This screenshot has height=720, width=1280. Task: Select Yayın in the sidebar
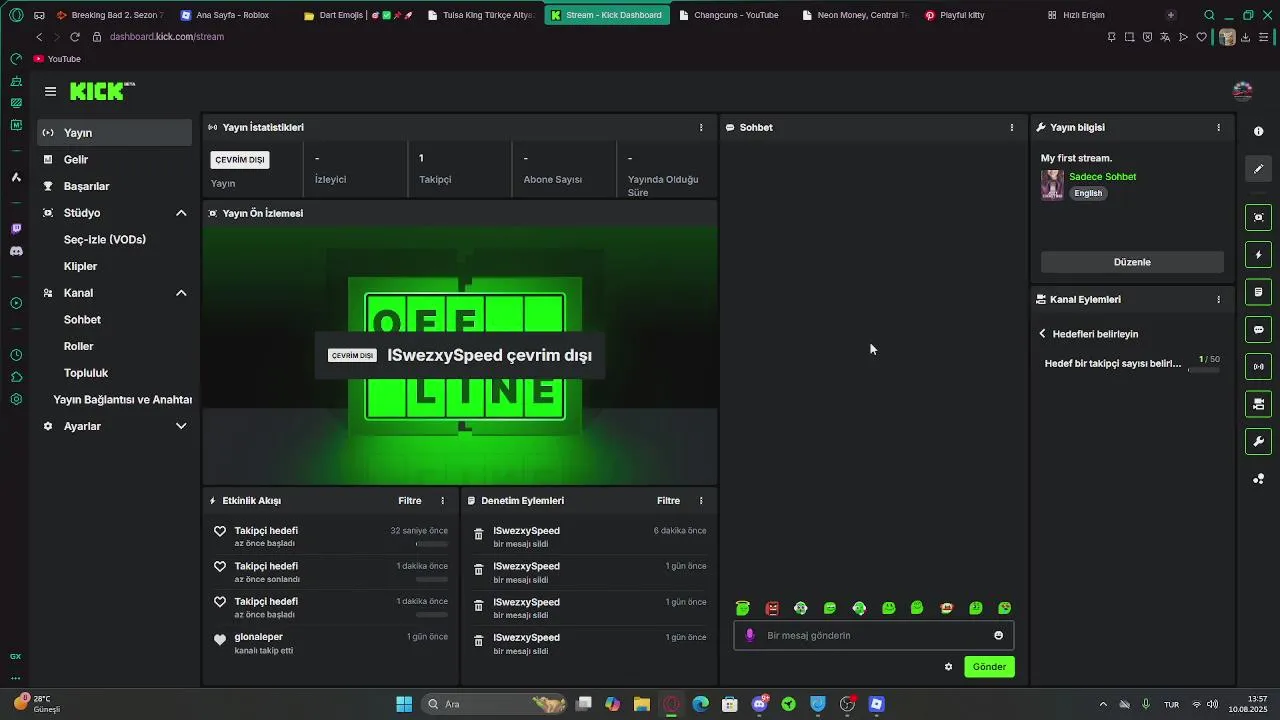pyautogui.click(x=115, y=133)
